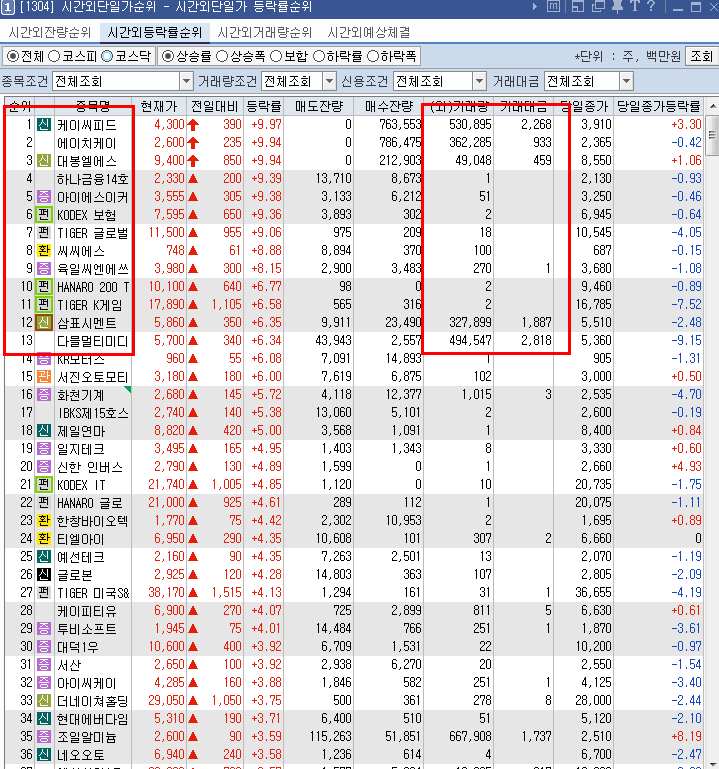The width and height of the screenshot is (719, 769).
Task: Open the 거래대금 dropdown arrow
Action: [x=626, y=81]
